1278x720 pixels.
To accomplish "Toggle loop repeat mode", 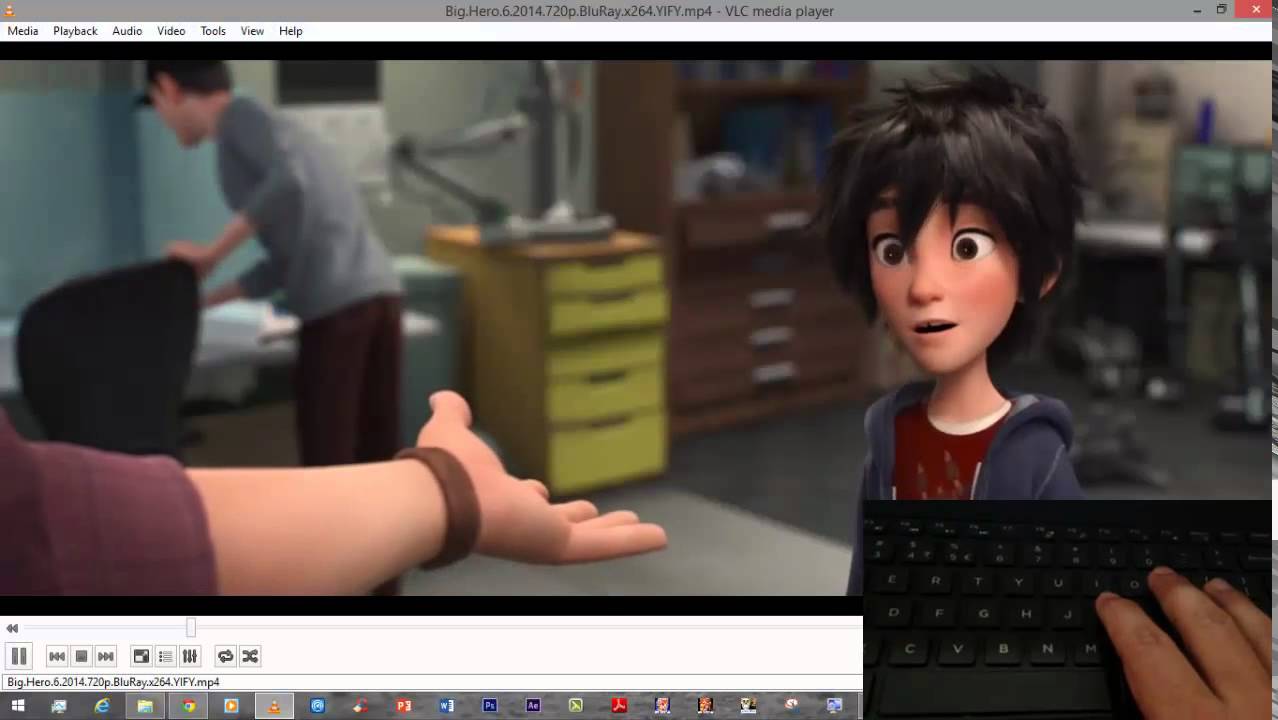I will 226,656.
